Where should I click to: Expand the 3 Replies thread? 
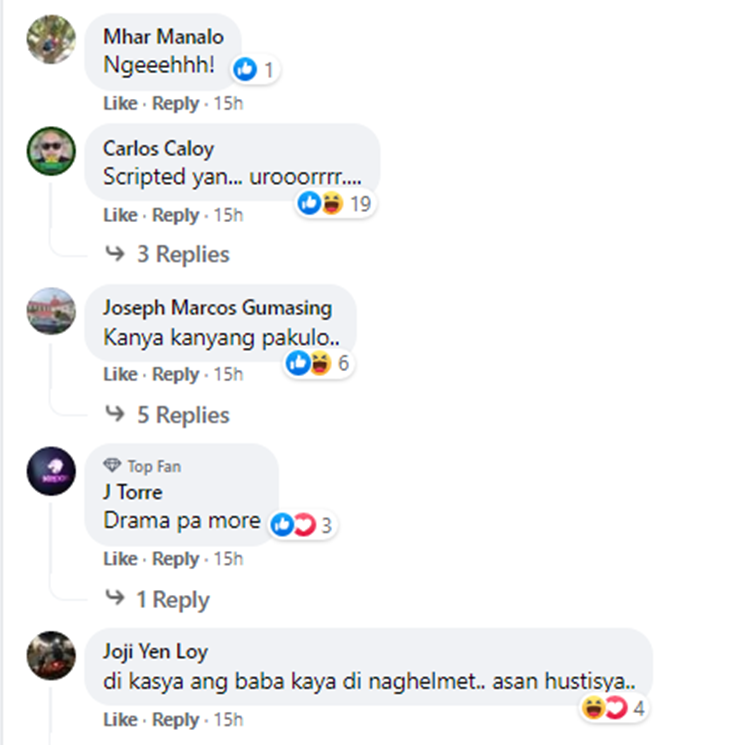[182, 254]
